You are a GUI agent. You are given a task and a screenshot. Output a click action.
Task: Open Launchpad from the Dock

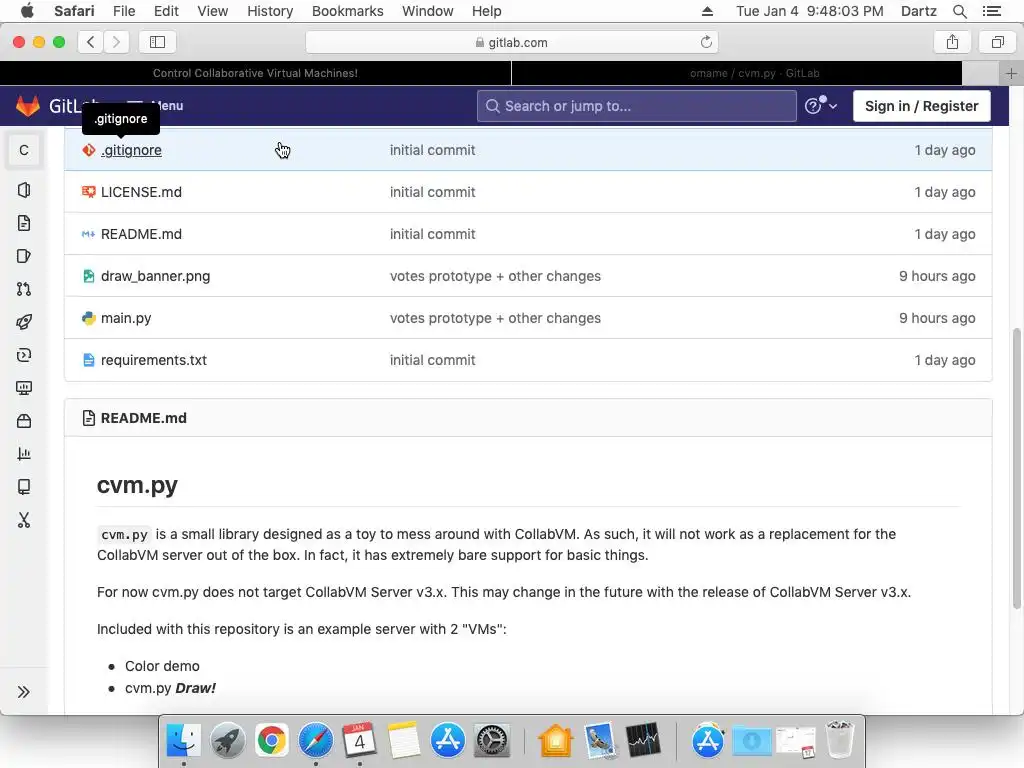tap(227, 741)
